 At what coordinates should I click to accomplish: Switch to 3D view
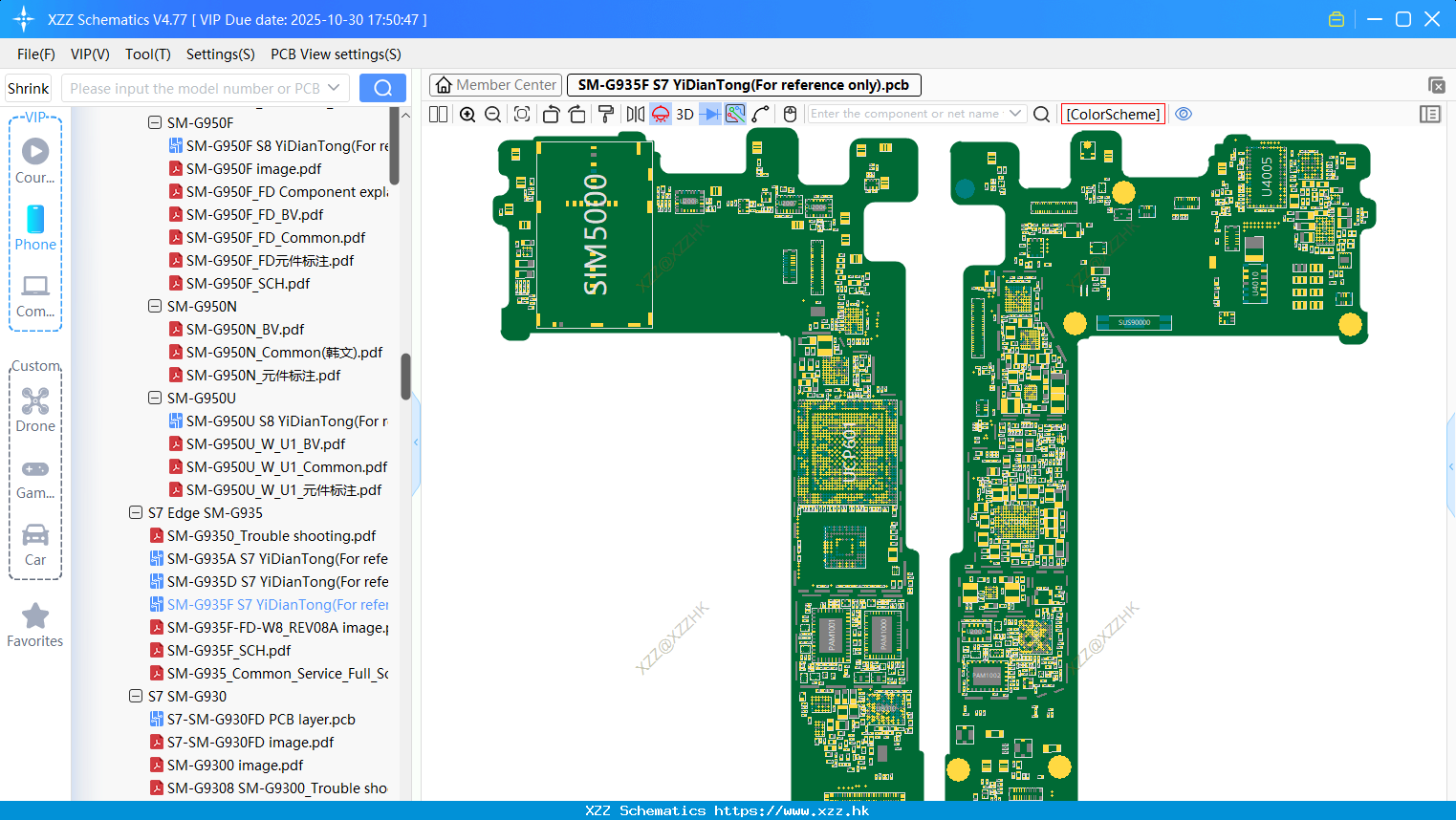(x=685, y=114)
